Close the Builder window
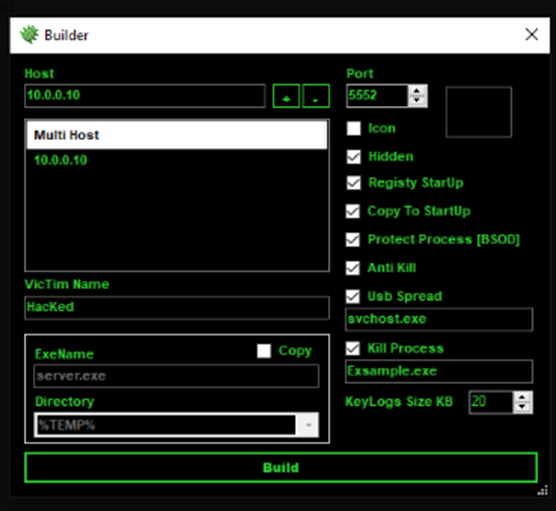This screenshot has height=511, width=556. pos(532,35)
